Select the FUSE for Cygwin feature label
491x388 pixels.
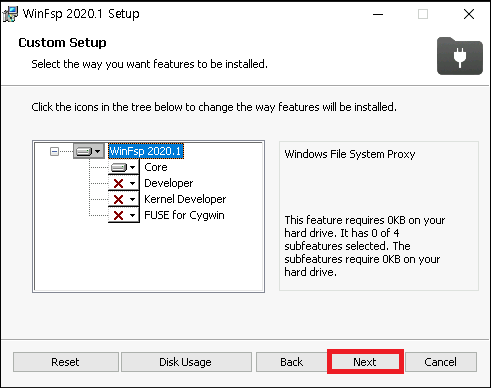(184, 215)
